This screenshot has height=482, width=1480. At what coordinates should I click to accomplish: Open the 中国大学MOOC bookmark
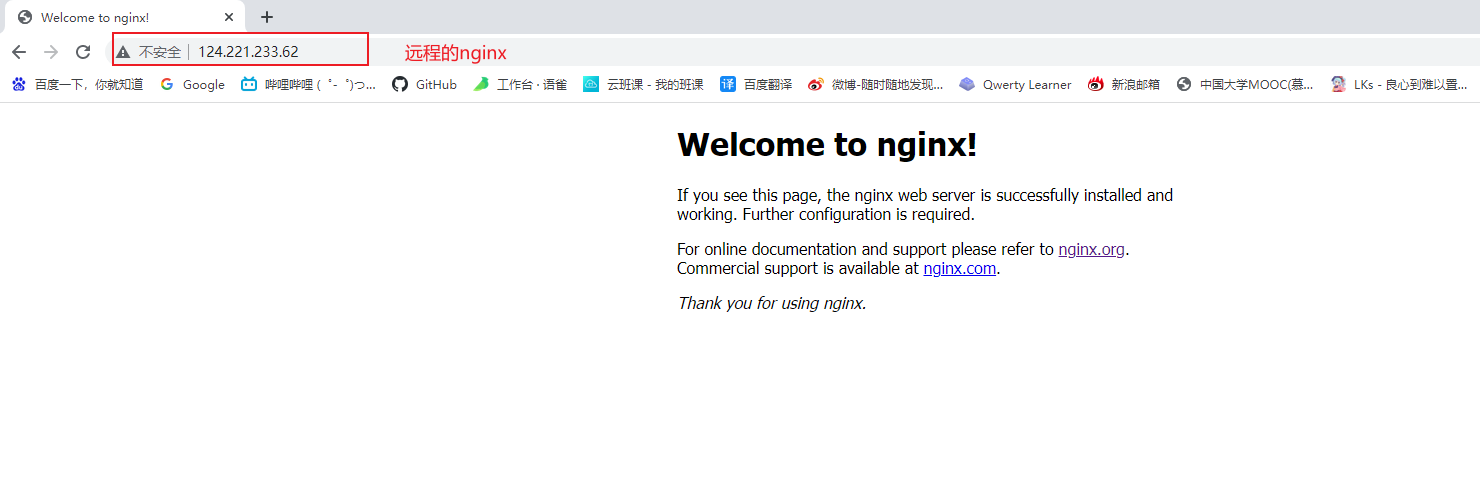pyautogui.click(x=1245, y=85)
